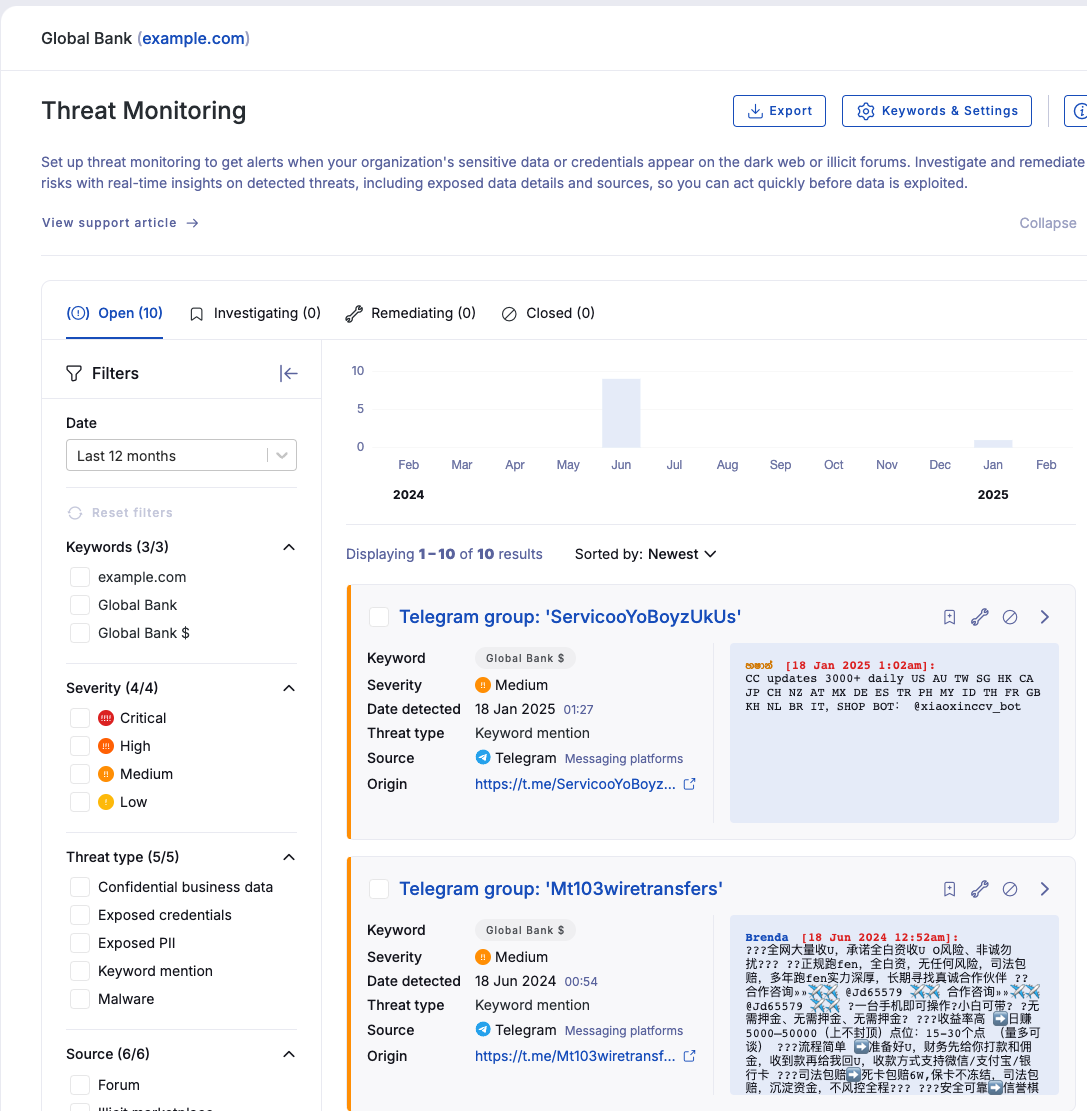The height and width of the screenshot is (1111, 1087).
Task: Click the June 2024 bar on the chart
Action: click(x=621, y=412)
